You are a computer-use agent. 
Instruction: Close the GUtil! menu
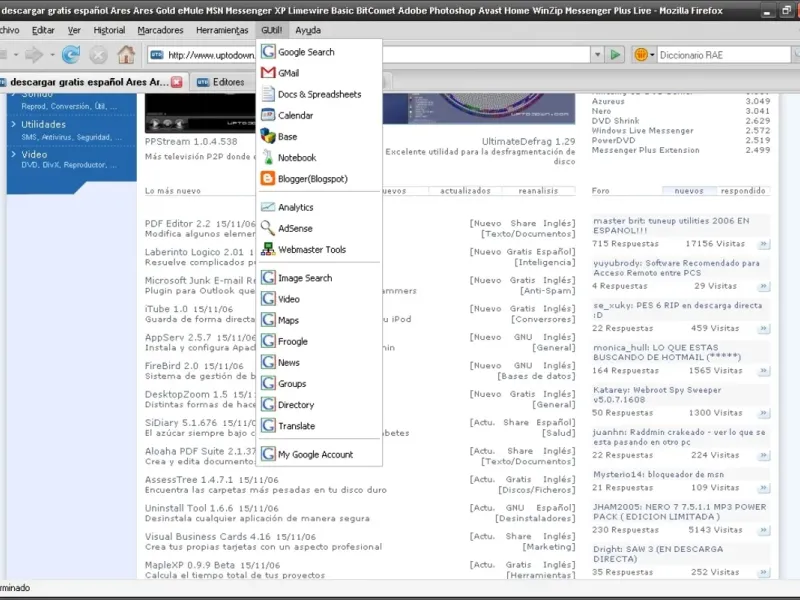pyautogui.click(x=272, y=30)
